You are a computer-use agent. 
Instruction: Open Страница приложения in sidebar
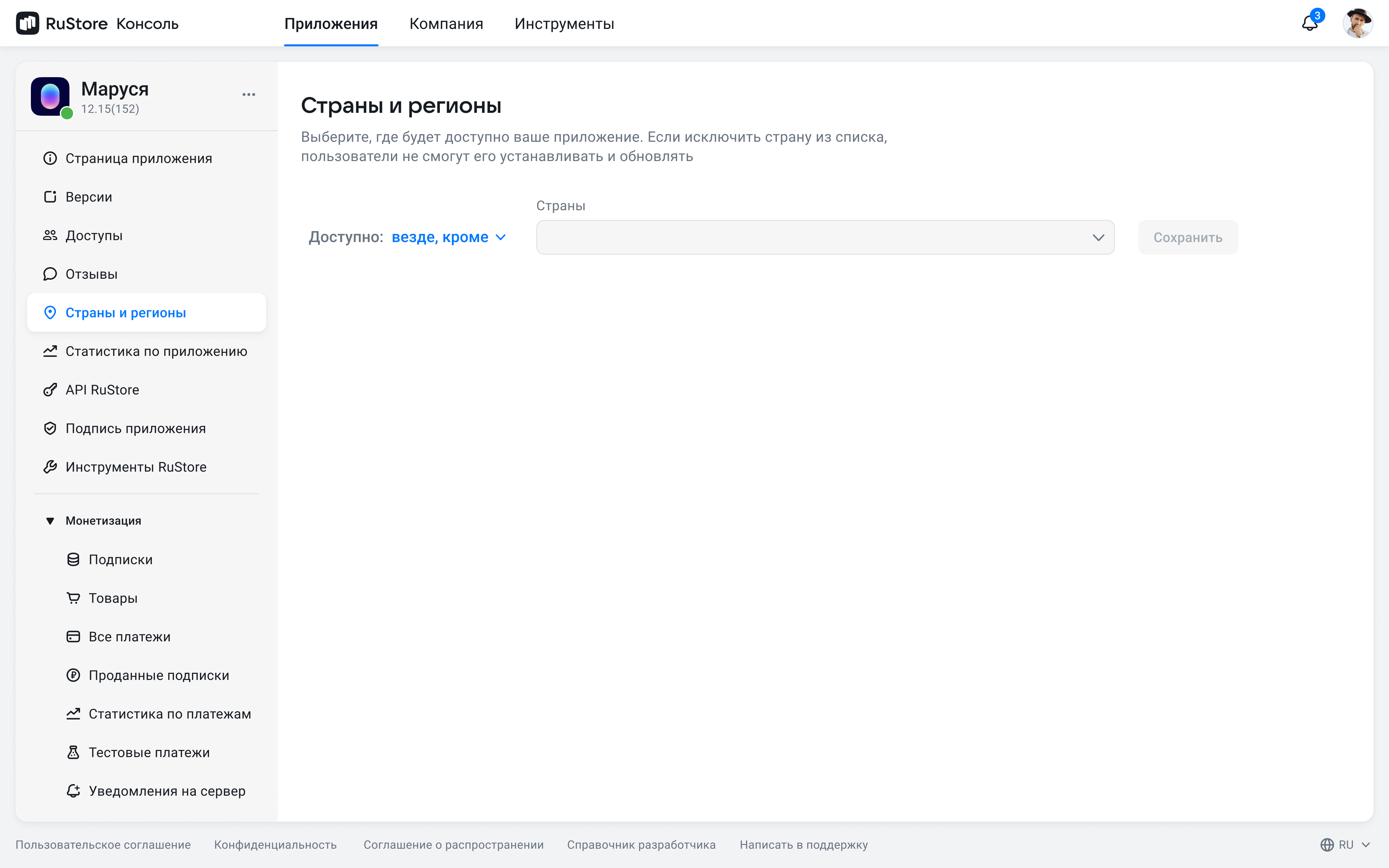click(146, 158)
